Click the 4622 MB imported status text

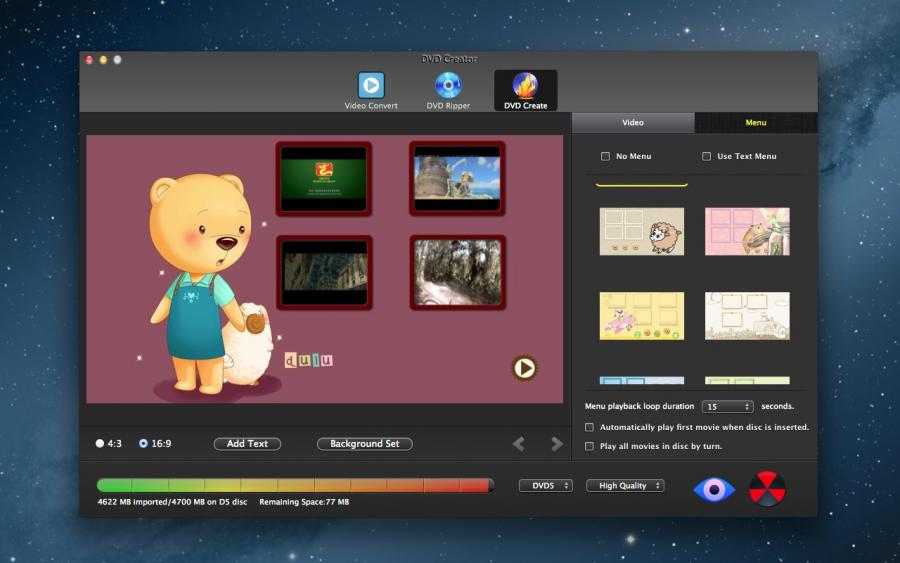172,502
